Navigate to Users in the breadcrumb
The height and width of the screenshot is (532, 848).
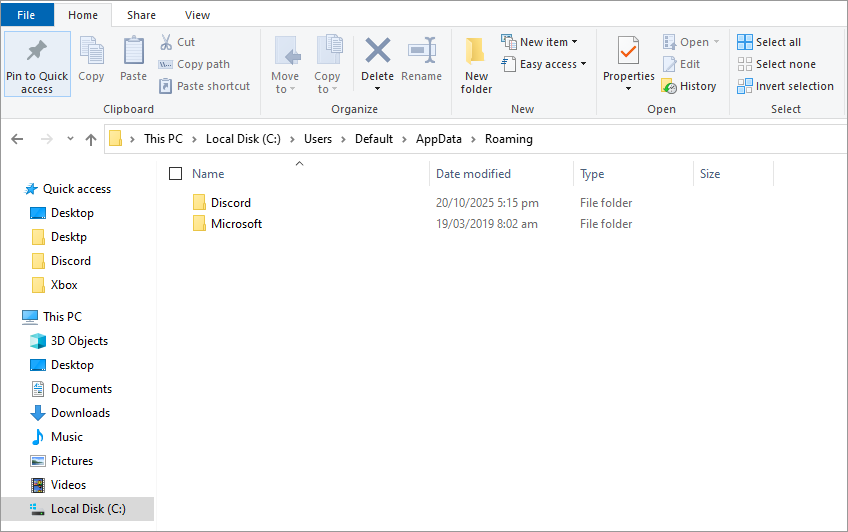pyautogui.click(x=318, y=139)
